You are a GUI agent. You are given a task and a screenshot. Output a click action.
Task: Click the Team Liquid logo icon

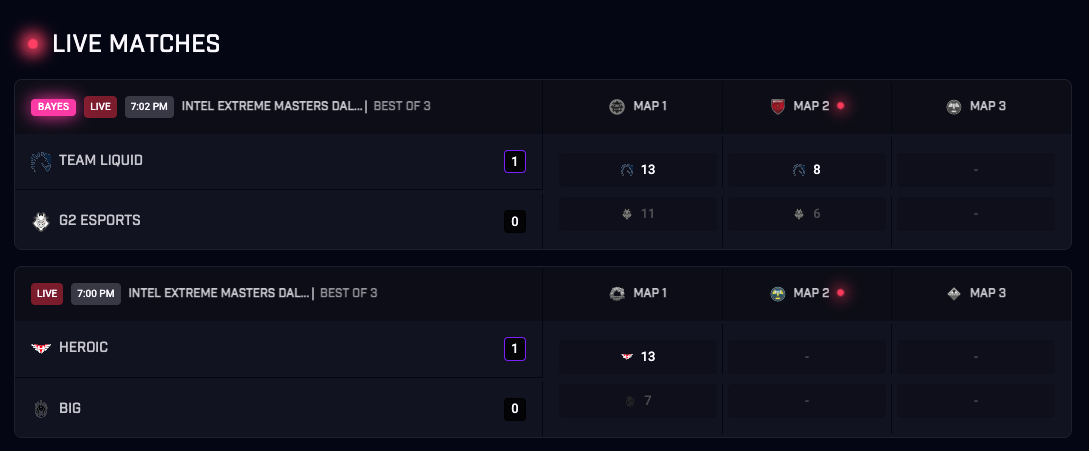tap(41, 161)
